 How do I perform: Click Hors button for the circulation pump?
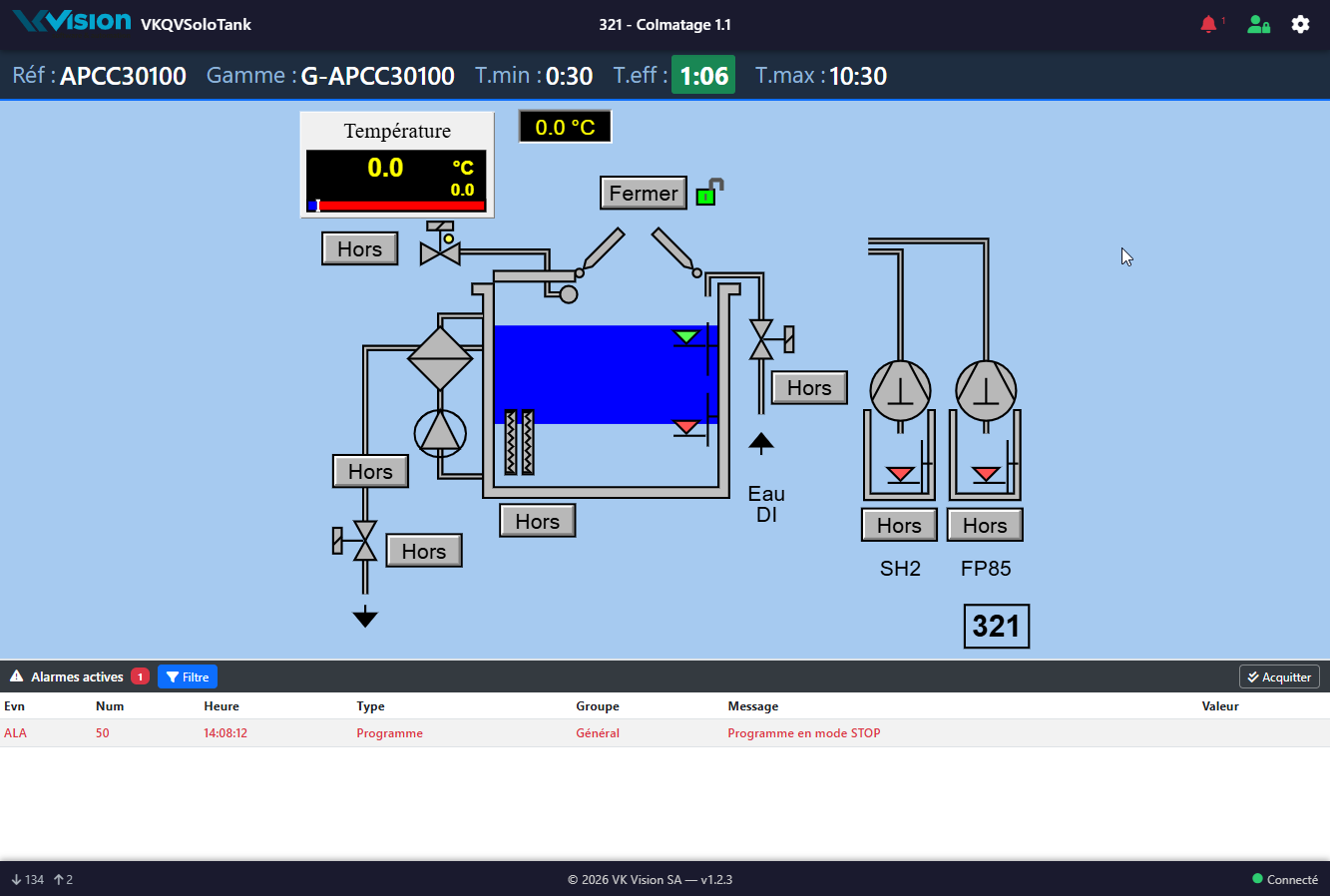coord(371,471)
